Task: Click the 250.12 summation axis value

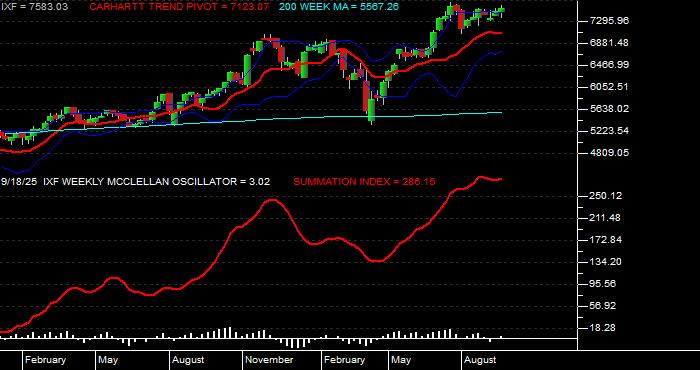Action: [x=606, y=196]
